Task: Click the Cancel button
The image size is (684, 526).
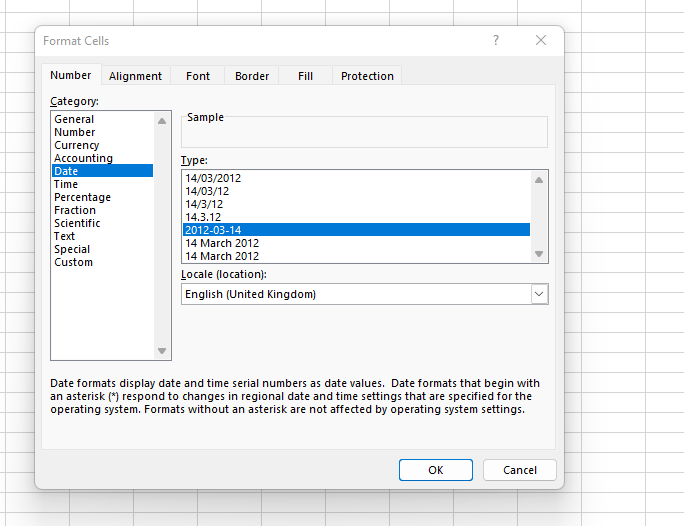Action: click(x=519, y=470)
